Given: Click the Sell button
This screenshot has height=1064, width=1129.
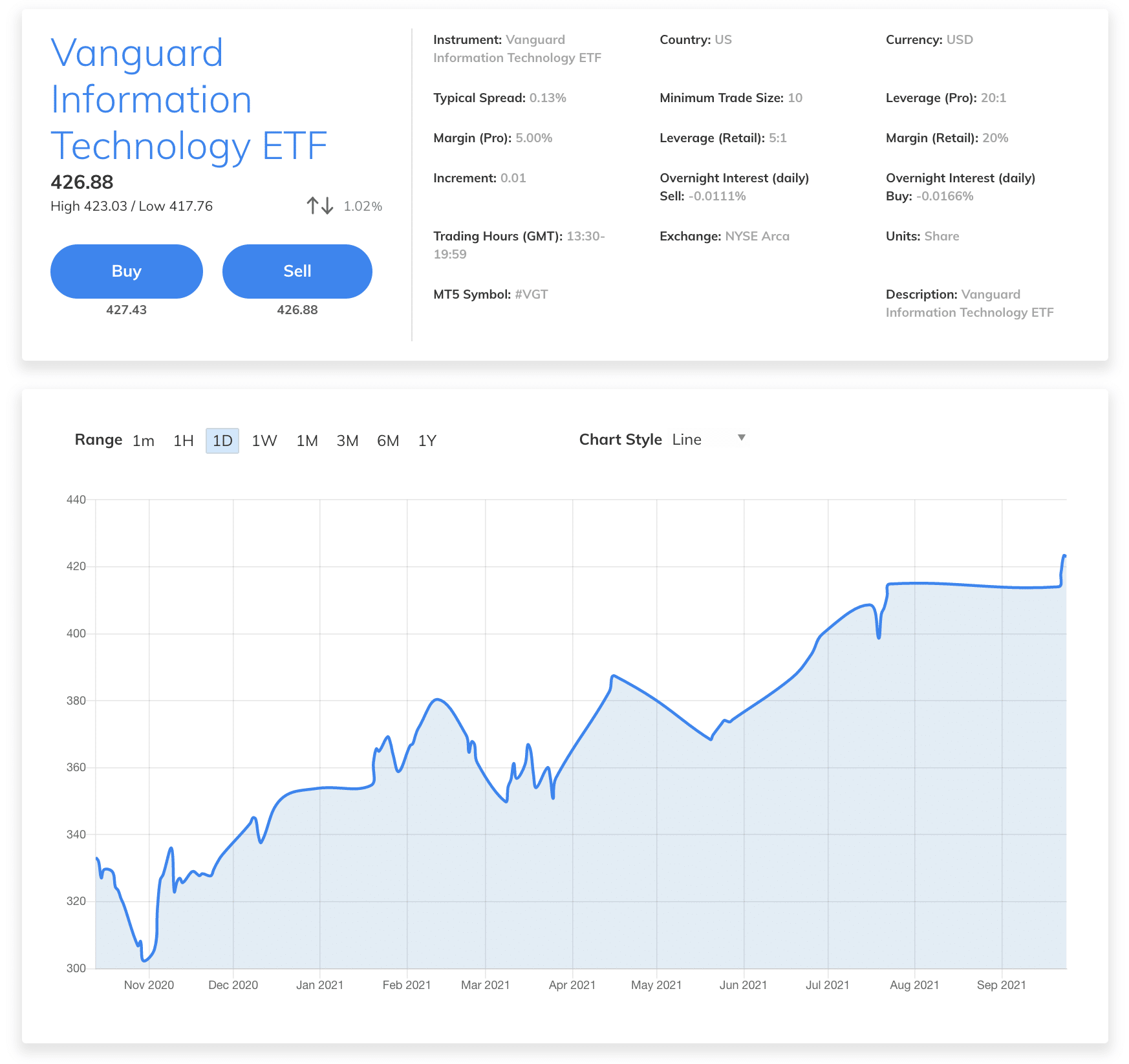Looking at the screenshot, I should [x=297, y=271].
